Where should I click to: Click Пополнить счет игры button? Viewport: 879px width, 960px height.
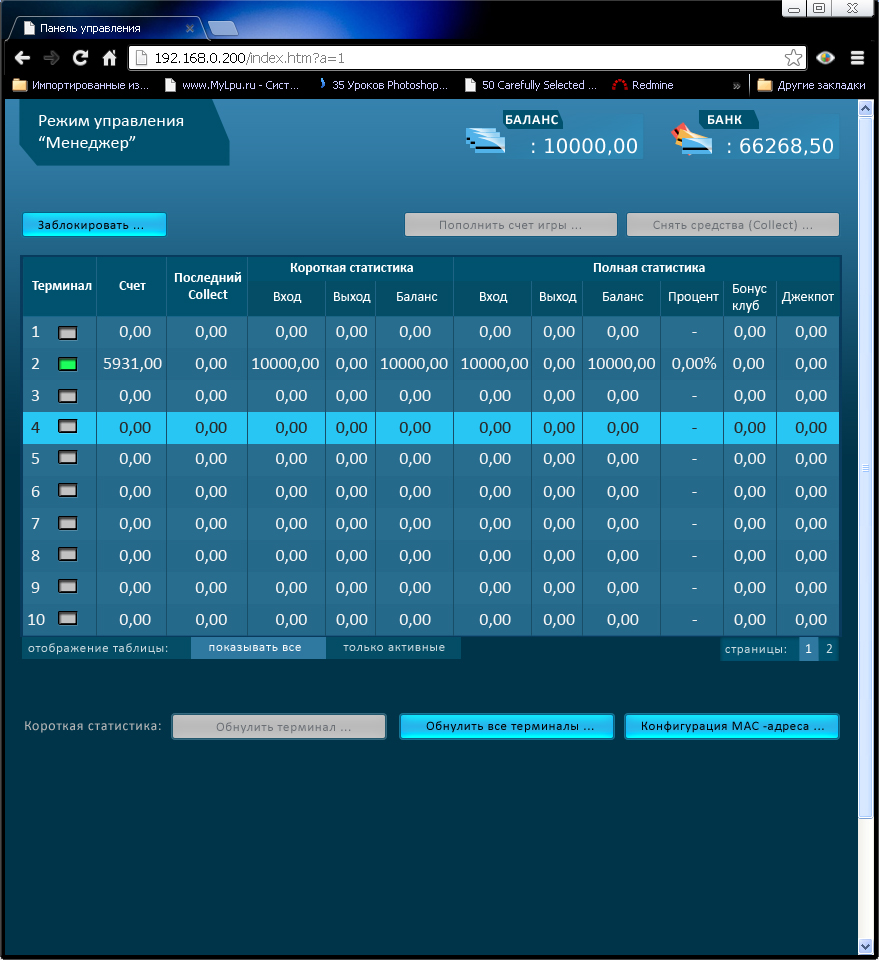[x=511, y=225]
